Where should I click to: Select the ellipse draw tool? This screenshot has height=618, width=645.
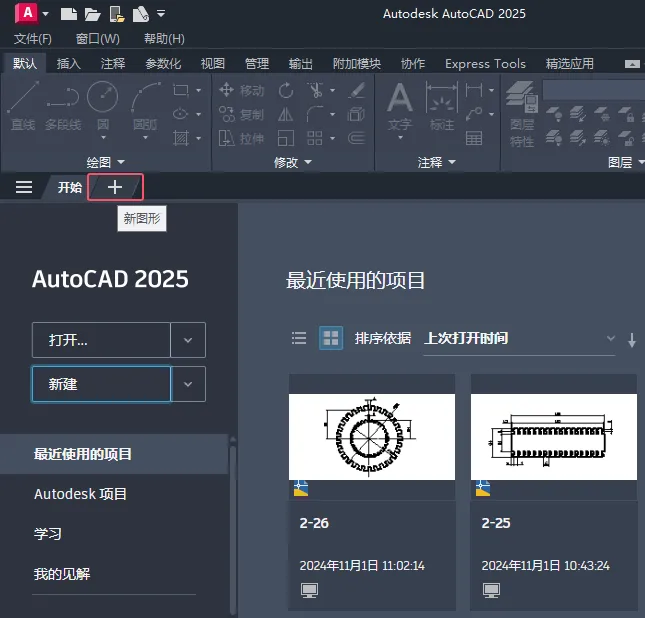click(x=181, y=114)
